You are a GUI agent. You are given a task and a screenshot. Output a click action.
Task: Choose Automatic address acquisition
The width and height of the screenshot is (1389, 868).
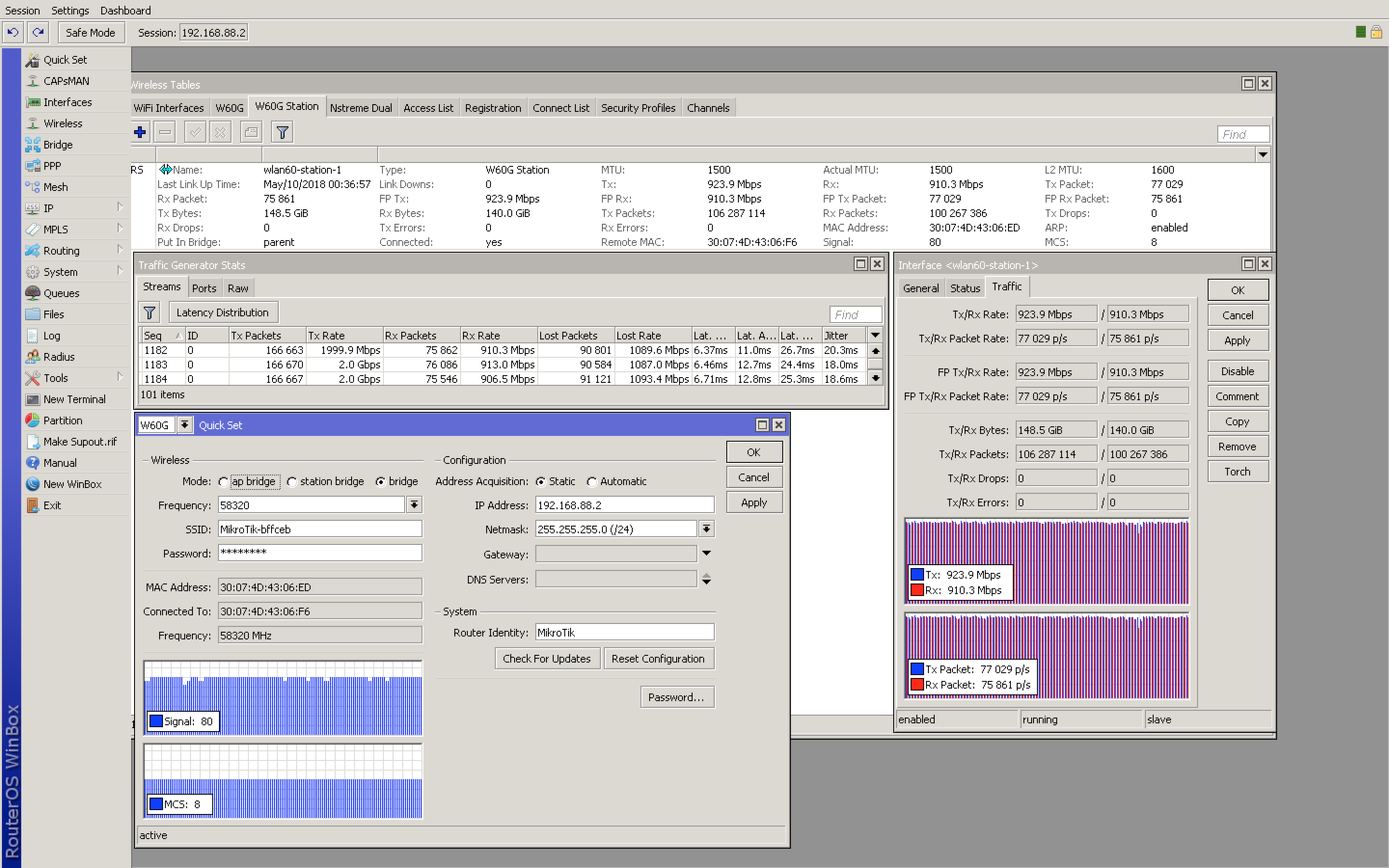tap(592, 482)
